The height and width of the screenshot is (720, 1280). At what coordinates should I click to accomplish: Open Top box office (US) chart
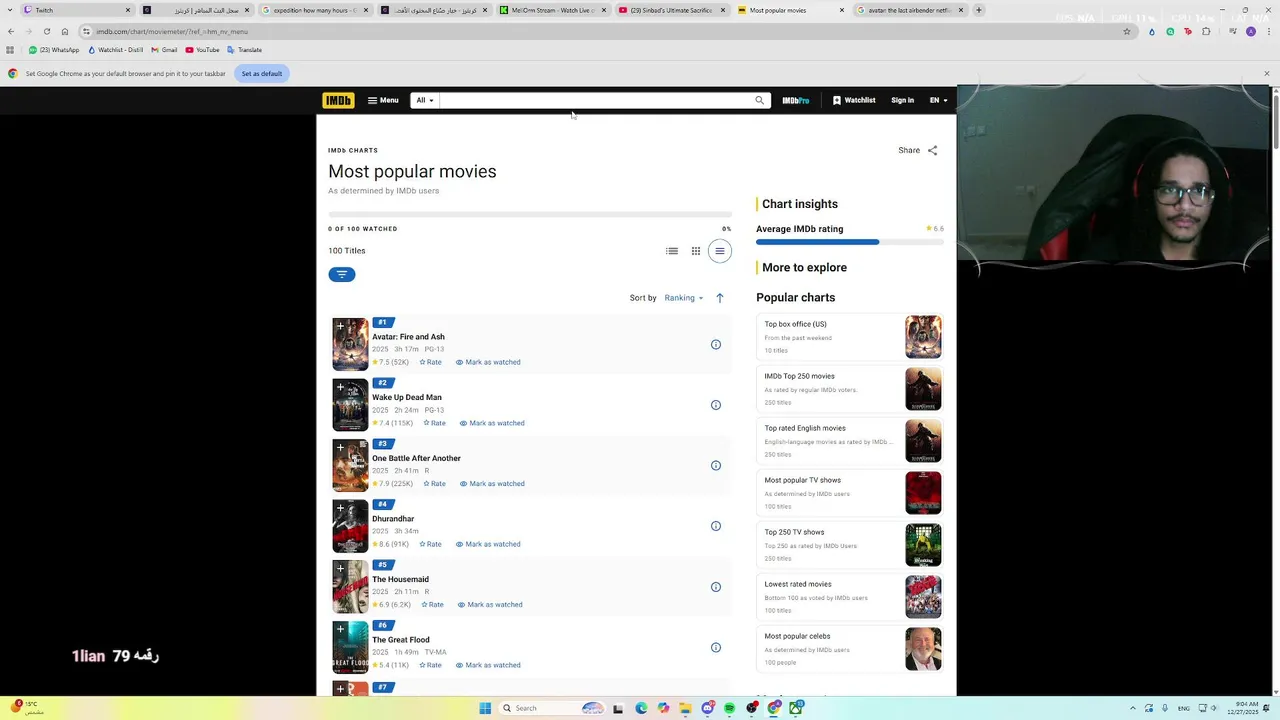click(x=850, y=337)
